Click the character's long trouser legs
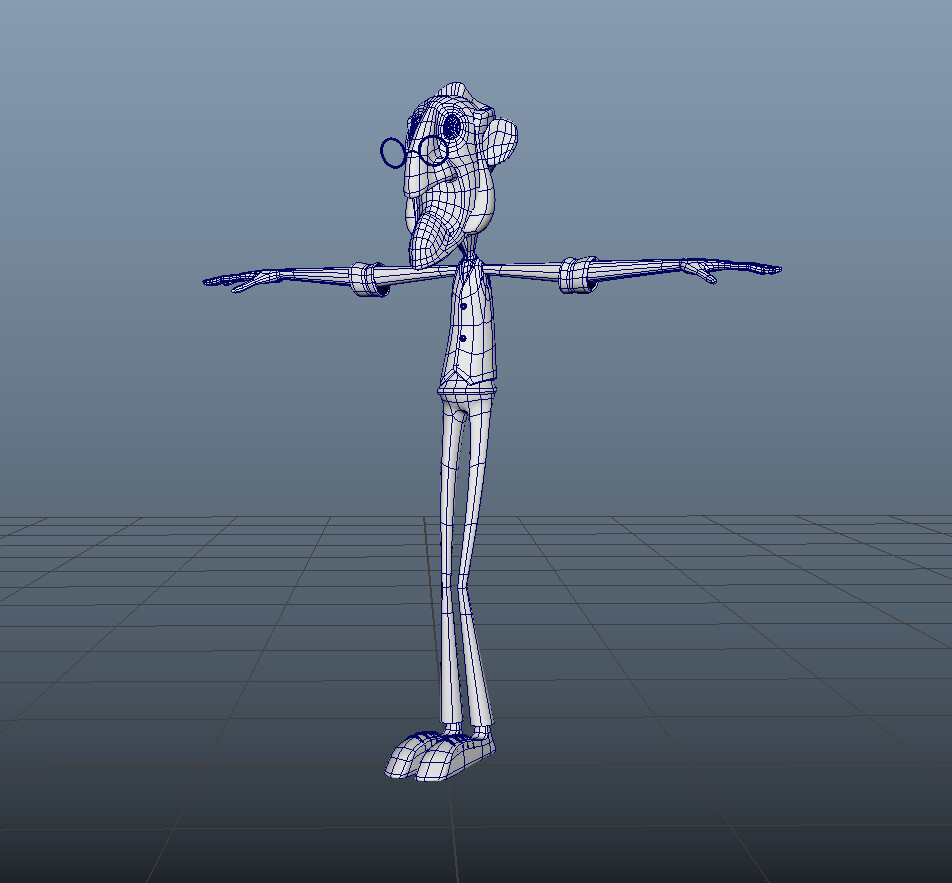The width and height of the screenshot is (952, 883). click(x=466, y=559)
